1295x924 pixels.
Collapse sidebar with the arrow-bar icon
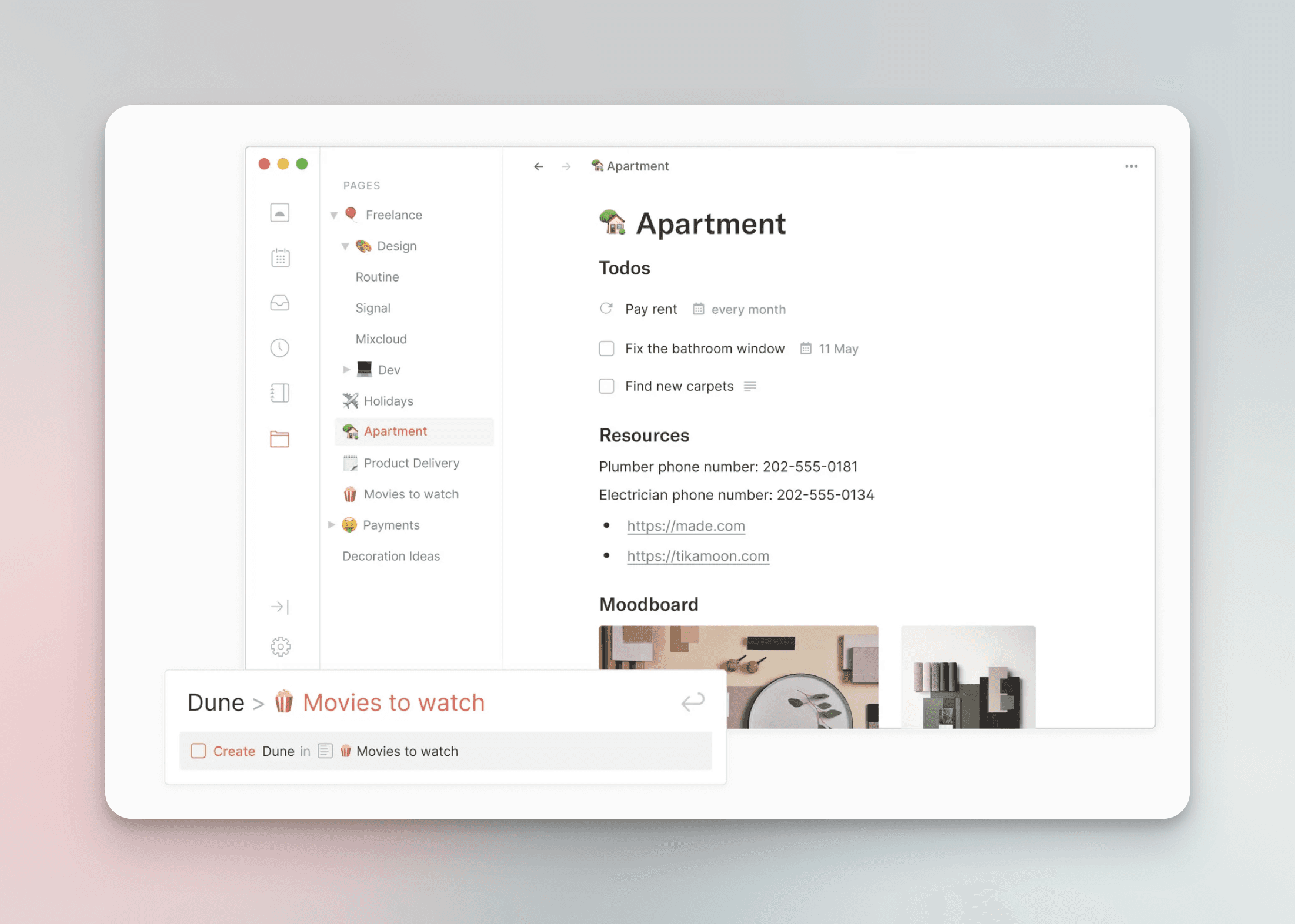(280, 607)
